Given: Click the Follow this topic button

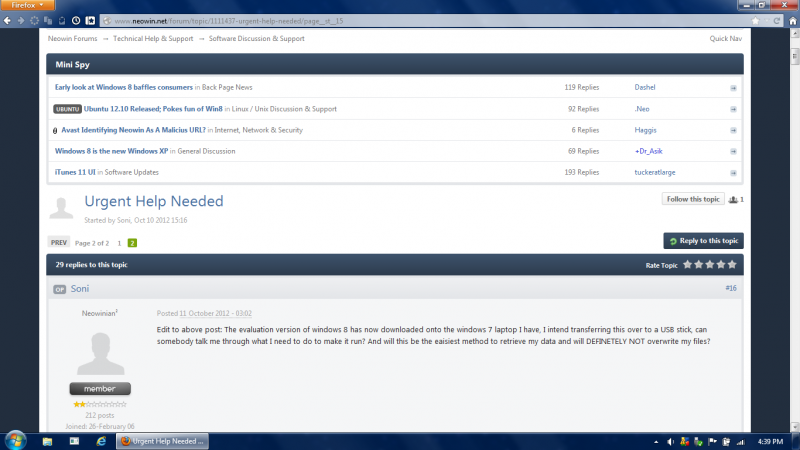Looking at the screenshot, I should coord(693,199).
